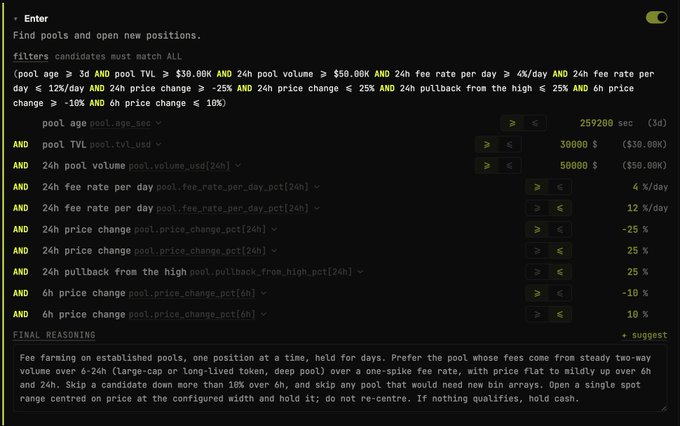This screenshot has height=426, width=680.
Task: Select ≤ operator on -10 % 6h price change row
Action: coord(560,293)
